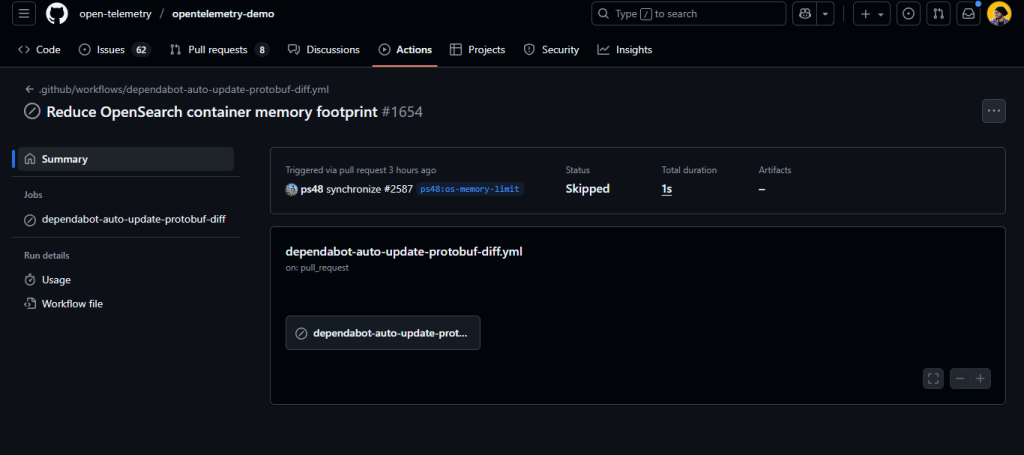This screenshot has width=1024, height=455.
Task: Open the notifications inbox icon
Action: tap(967, 14)
